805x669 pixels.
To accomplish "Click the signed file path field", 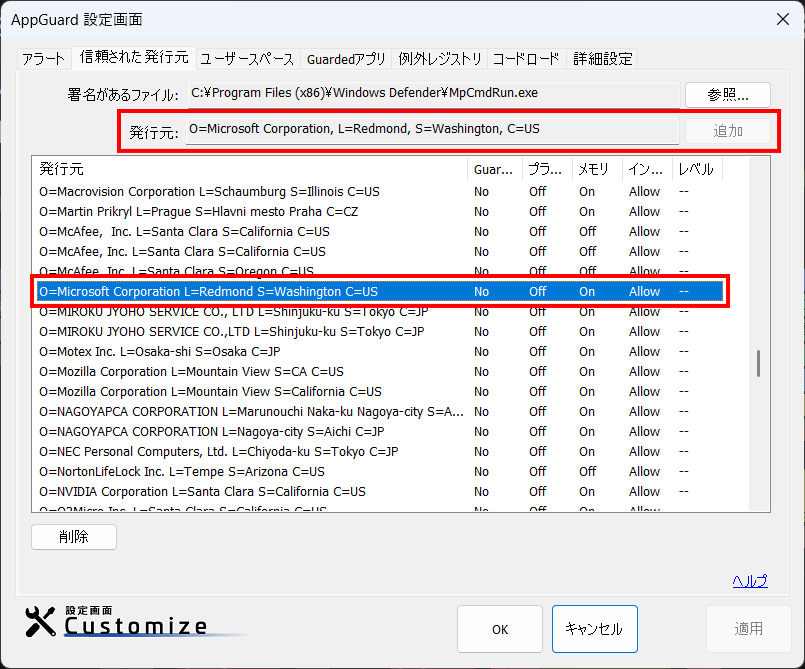I will coord(432,95).
